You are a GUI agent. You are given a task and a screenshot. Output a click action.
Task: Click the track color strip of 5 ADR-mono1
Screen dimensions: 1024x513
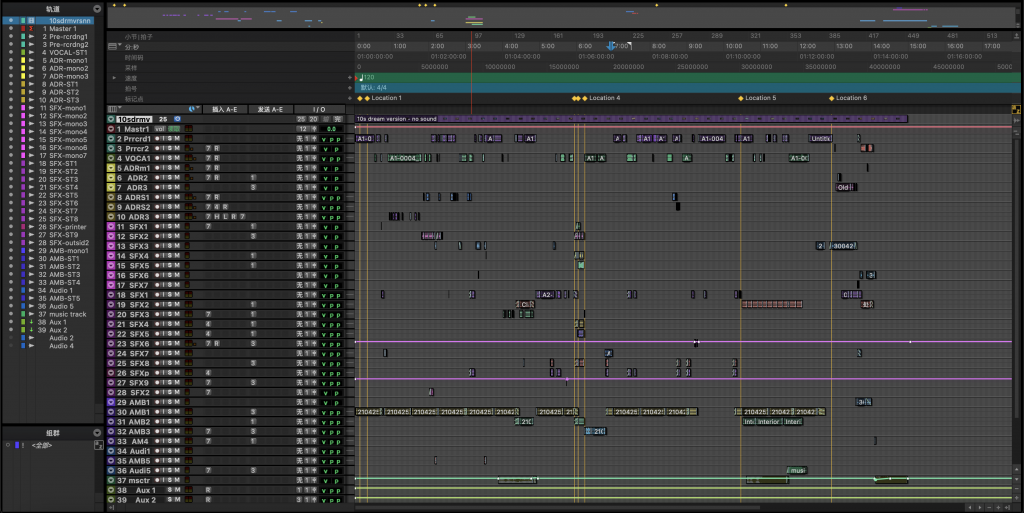(23, 61)
